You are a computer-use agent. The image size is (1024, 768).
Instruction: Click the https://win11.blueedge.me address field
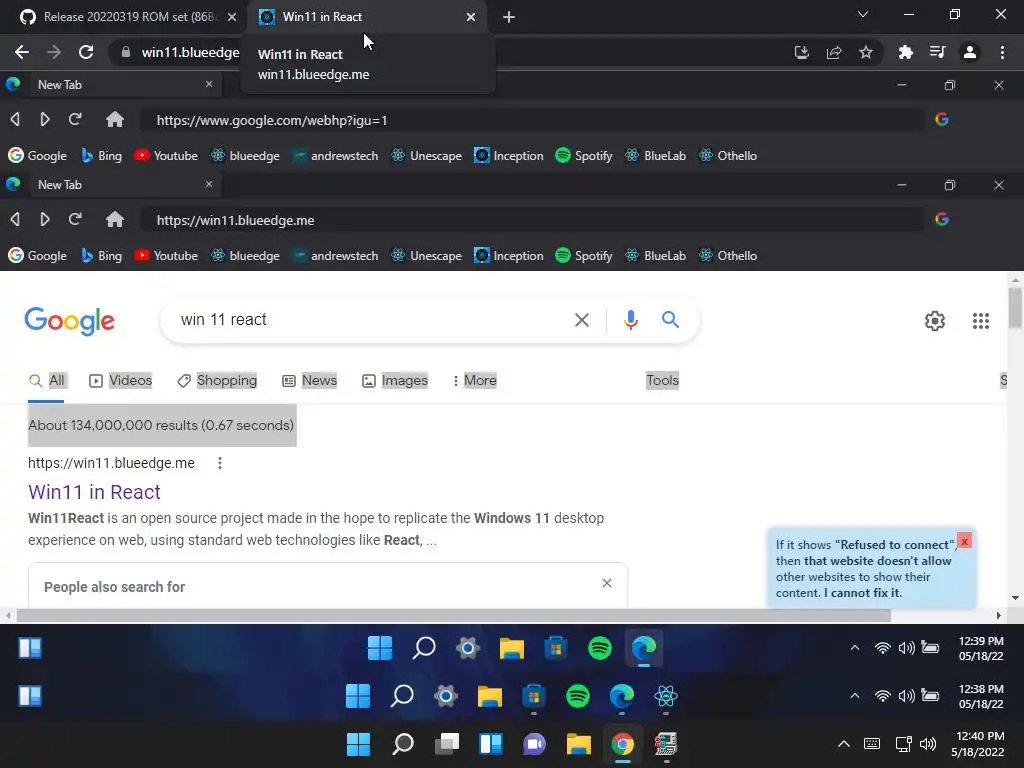pos(532,220)
